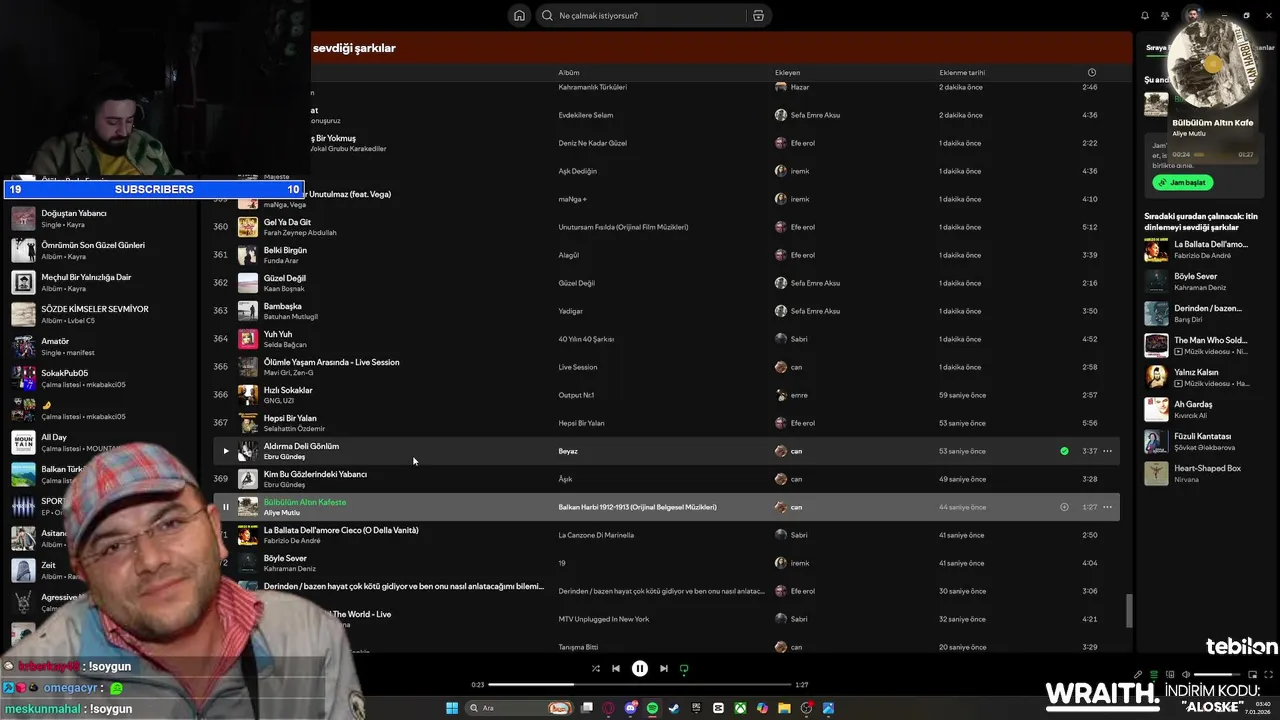Toggle the repeat button
The image size is (1280, 720).
[x=684, y=668]
